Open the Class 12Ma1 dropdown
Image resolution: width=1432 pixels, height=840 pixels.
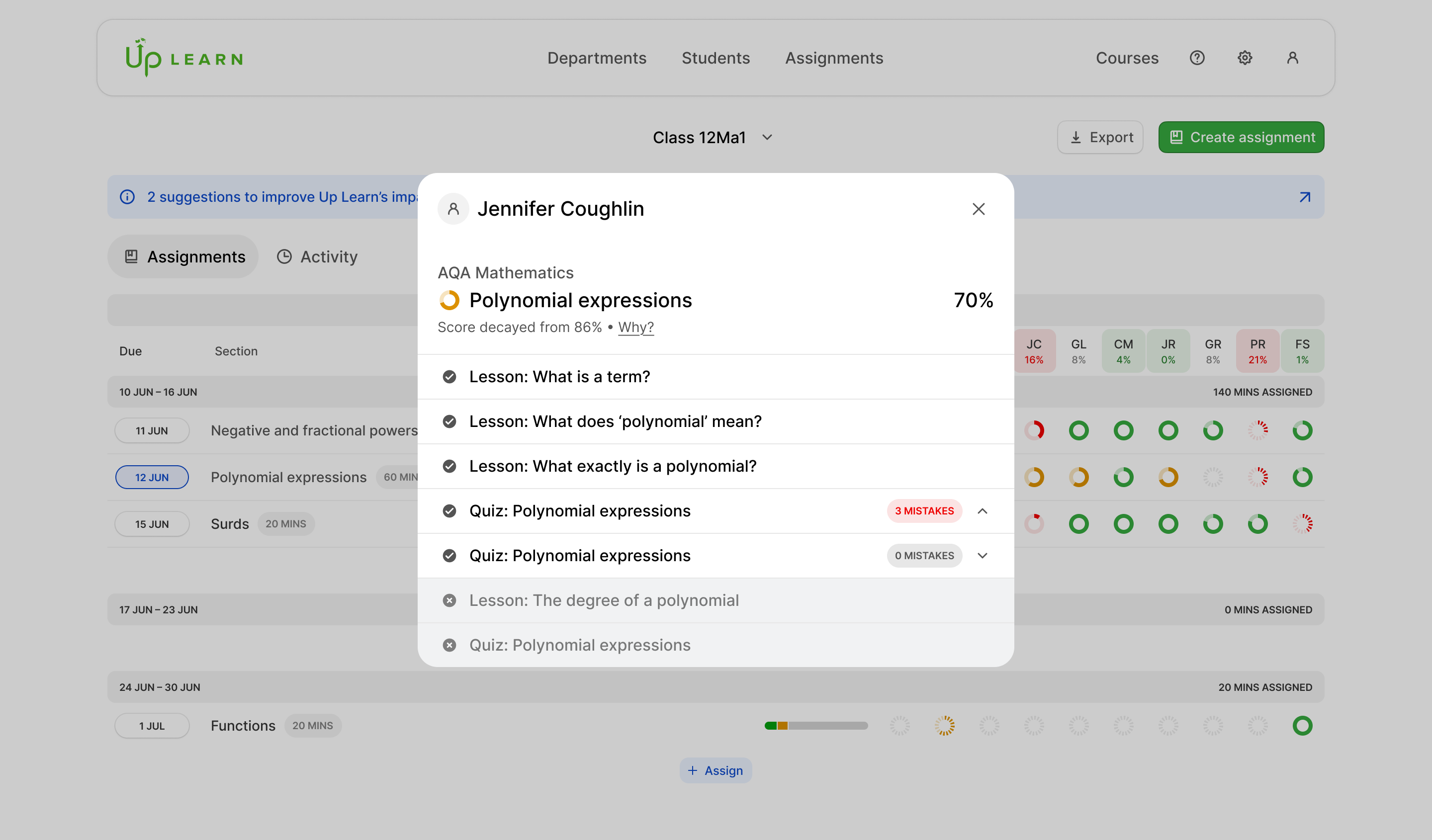click(x=713, y=138)
